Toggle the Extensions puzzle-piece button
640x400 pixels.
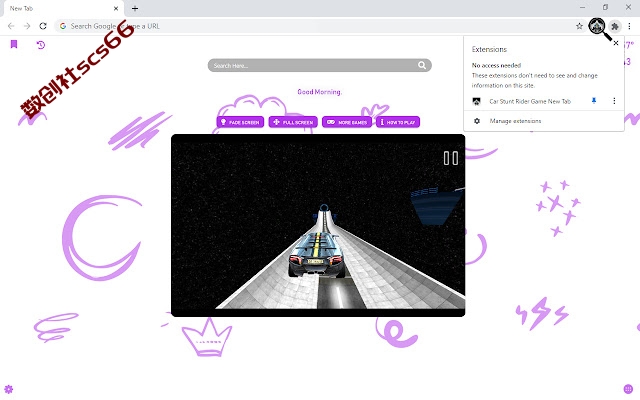[615, 26]
